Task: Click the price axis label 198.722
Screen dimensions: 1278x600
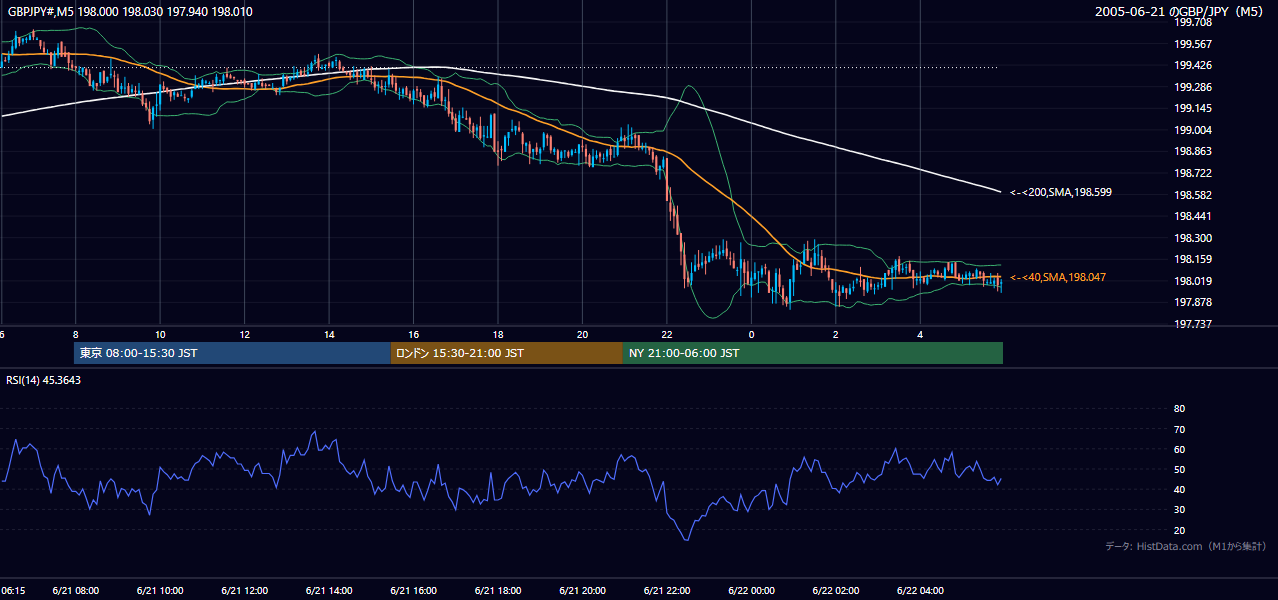Action: click(x=1192, y=173)
